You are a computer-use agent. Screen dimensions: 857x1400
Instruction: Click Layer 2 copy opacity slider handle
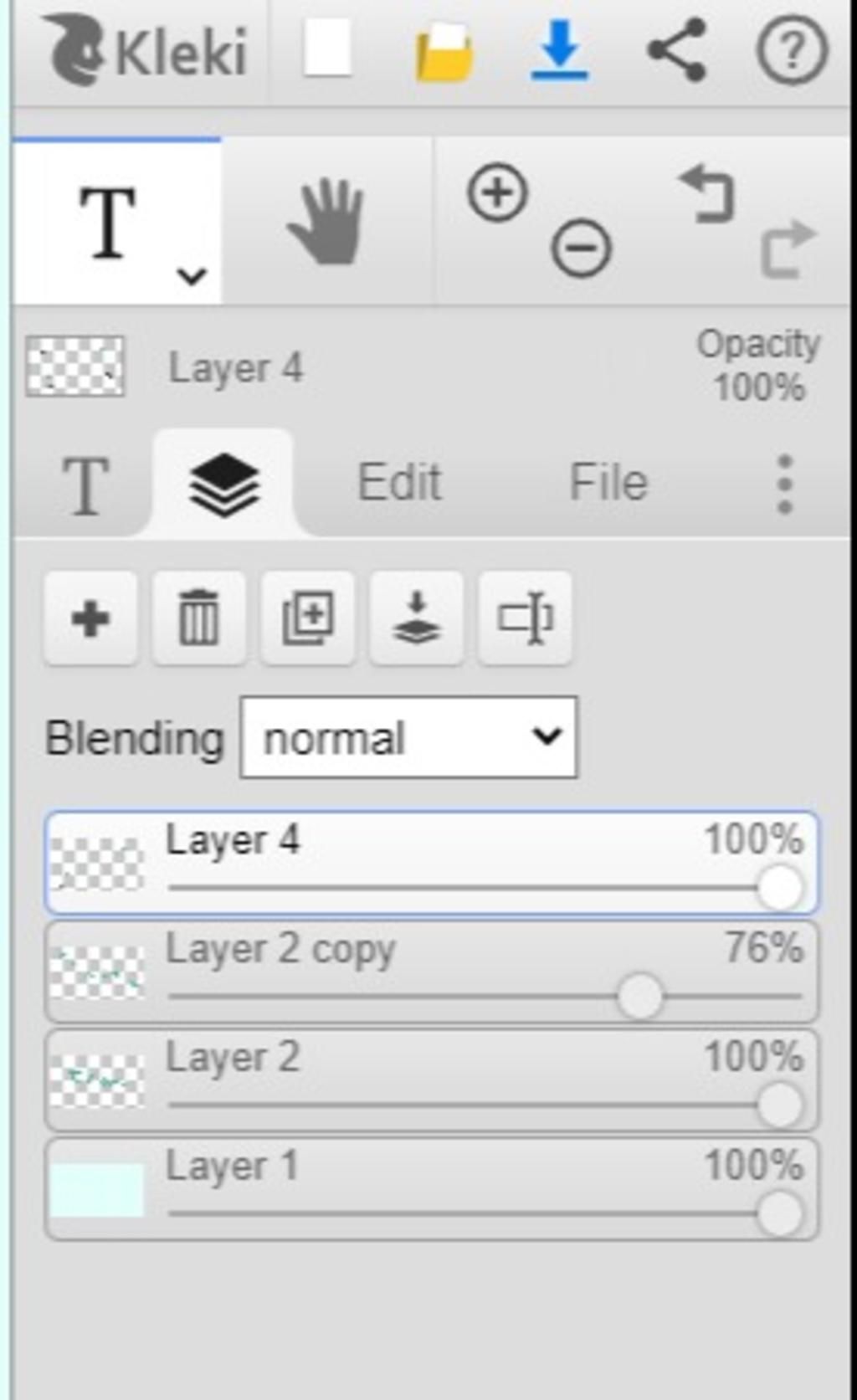pos(640,997)
